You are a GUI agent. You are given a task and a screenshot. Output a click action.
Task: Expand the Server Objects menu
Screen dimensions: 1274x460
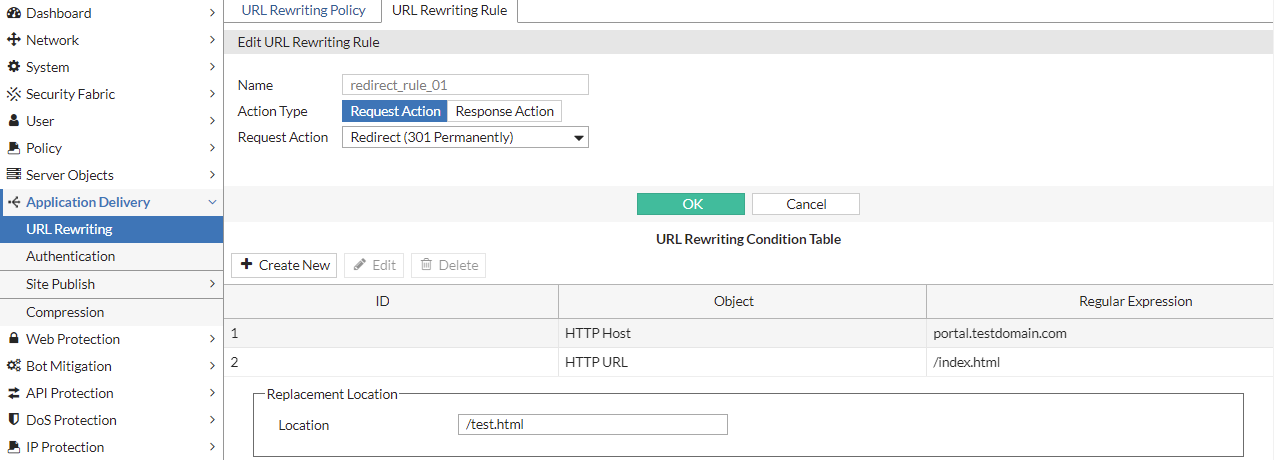pyautogui.click(x=212, y=175)
